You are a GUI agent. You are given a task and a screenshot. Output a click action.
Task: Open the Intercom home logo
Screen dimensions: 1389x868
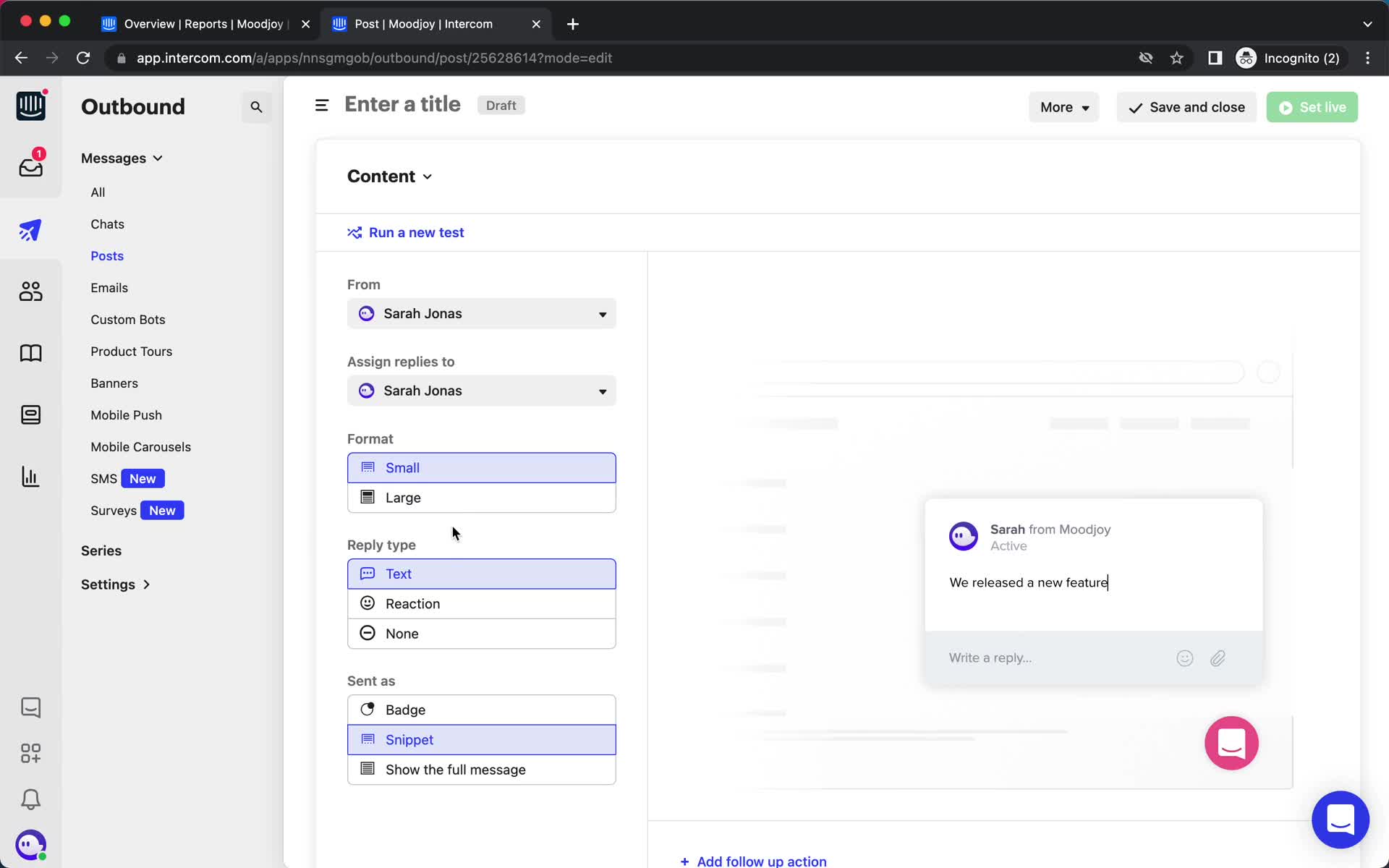tap(30, 106)
